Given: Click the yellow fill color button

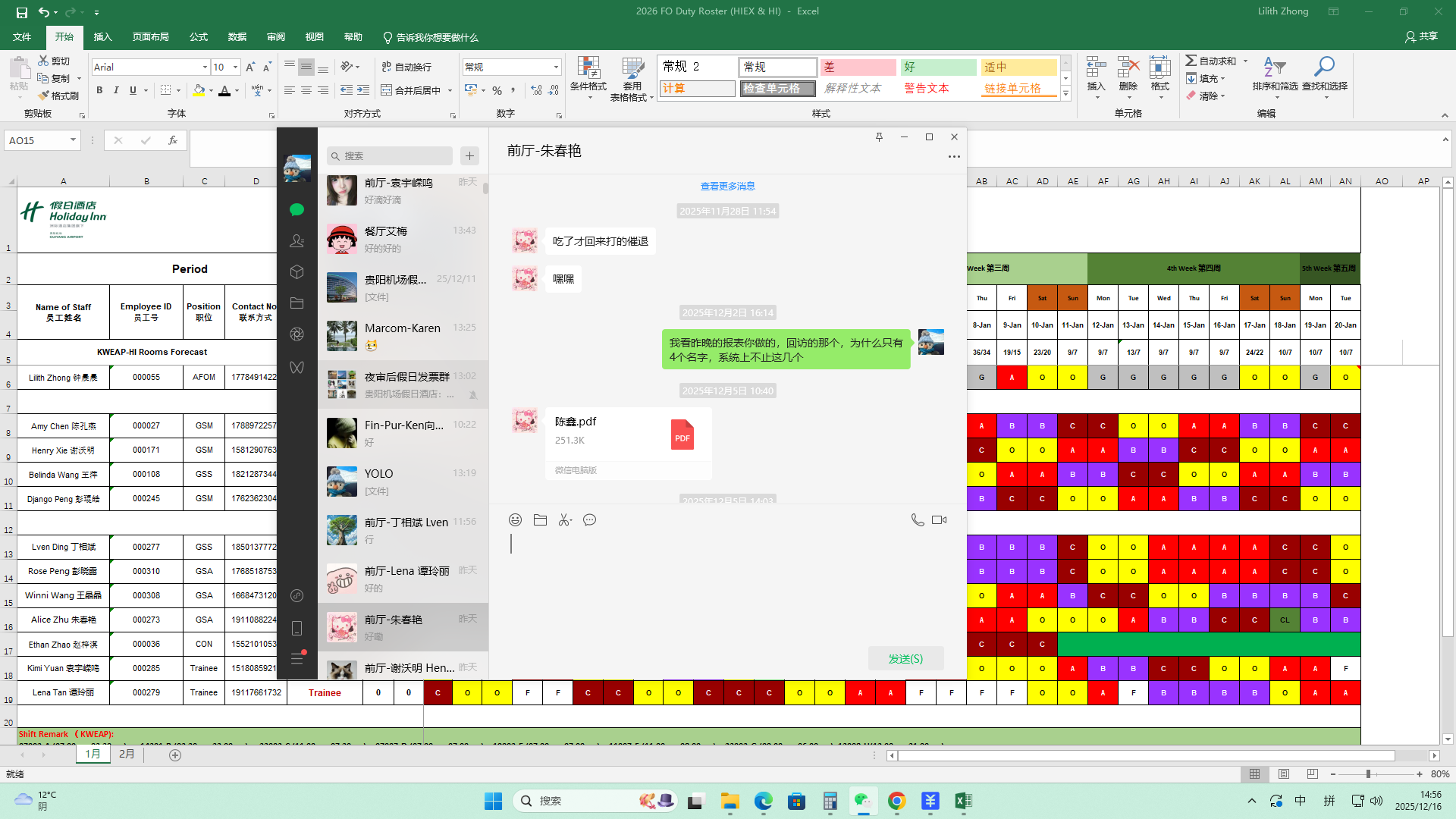Looking at the screenshot, I should (x=199, y=90).
